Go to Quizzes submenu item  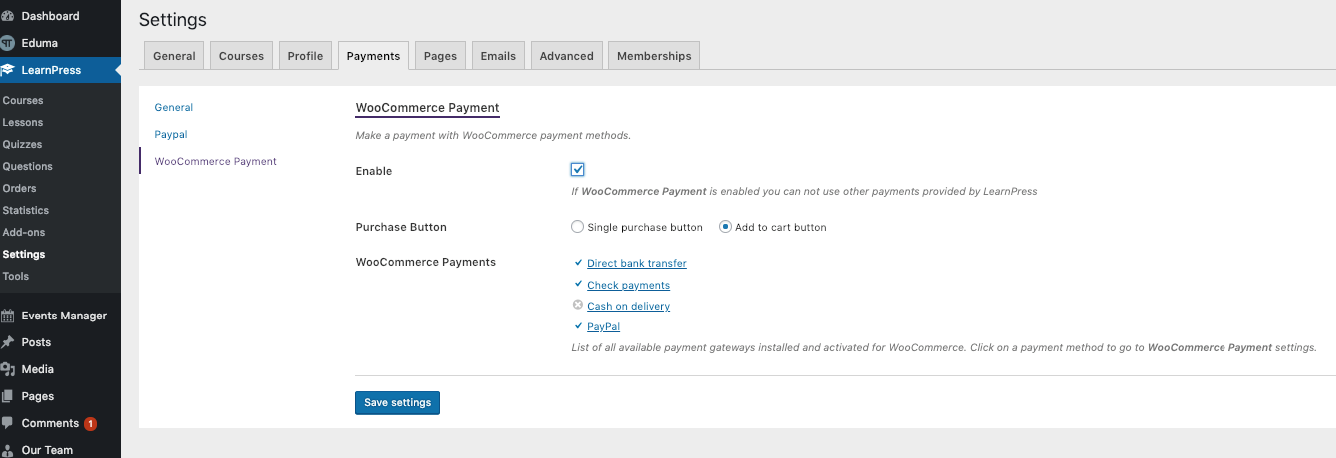tap(23, 144)
